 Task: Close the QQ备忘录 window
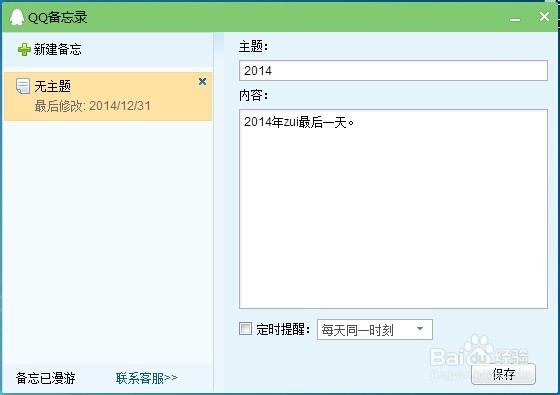544,16
